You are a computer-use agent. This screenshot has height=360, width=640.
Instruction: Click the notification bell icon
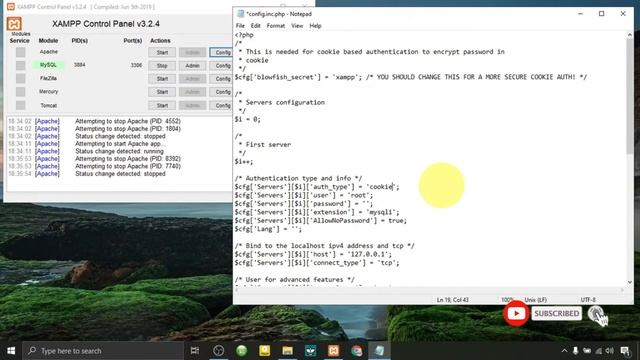click(x=597, y=315)
